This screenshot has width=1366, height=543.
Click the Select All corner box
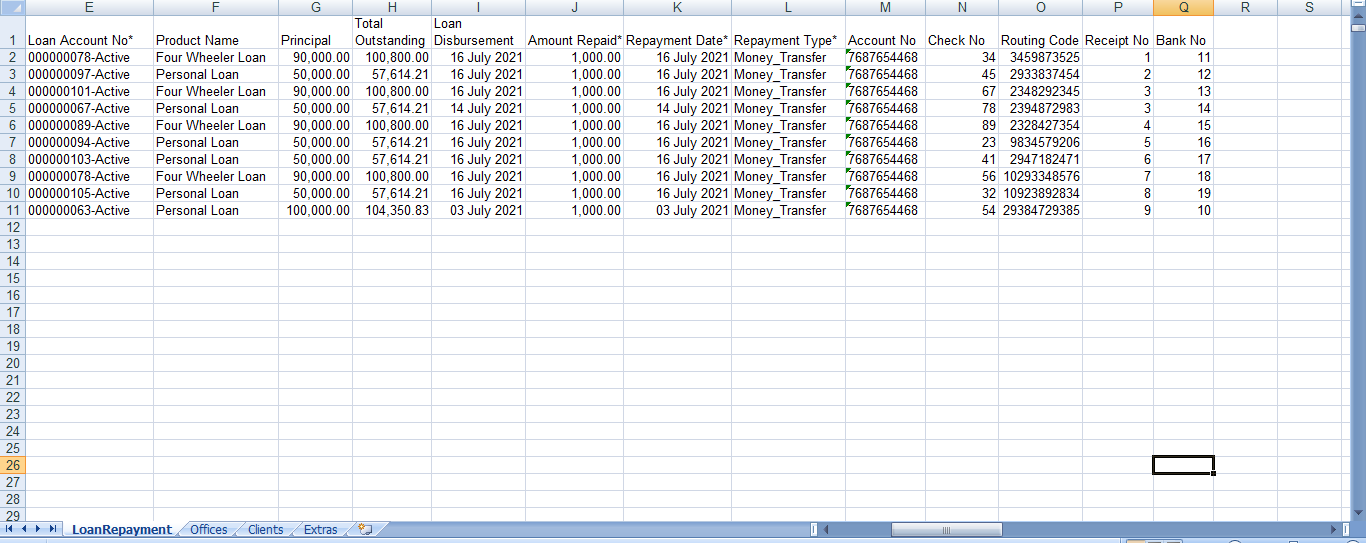coord(12,7)
